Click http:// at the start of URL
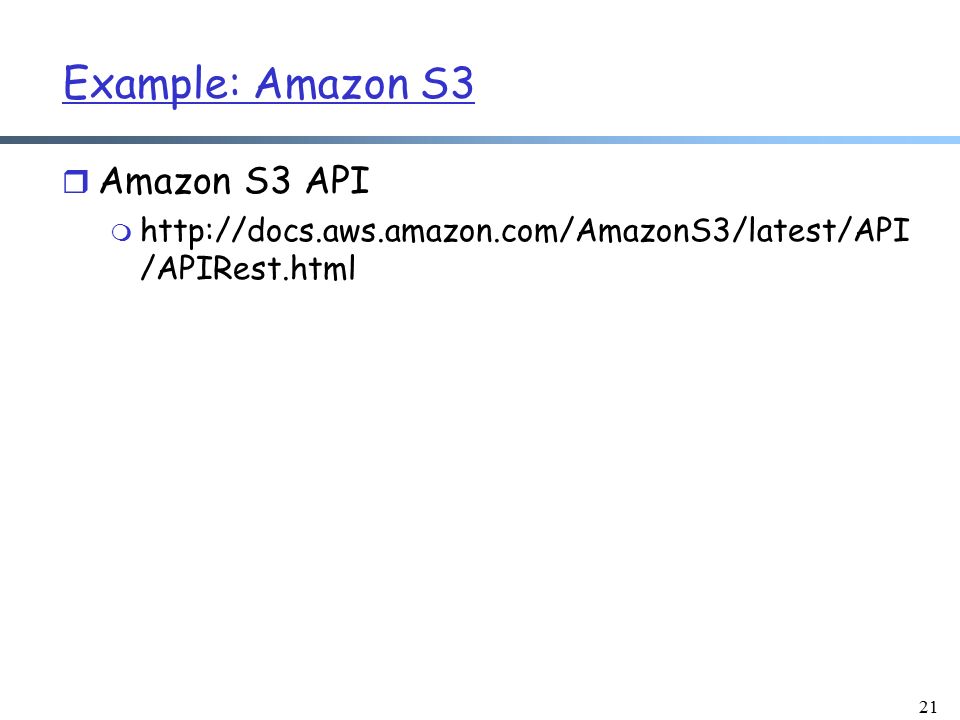The width and height of the screenshot is (960, 720). pyautogui.click(x=193, y=231)
